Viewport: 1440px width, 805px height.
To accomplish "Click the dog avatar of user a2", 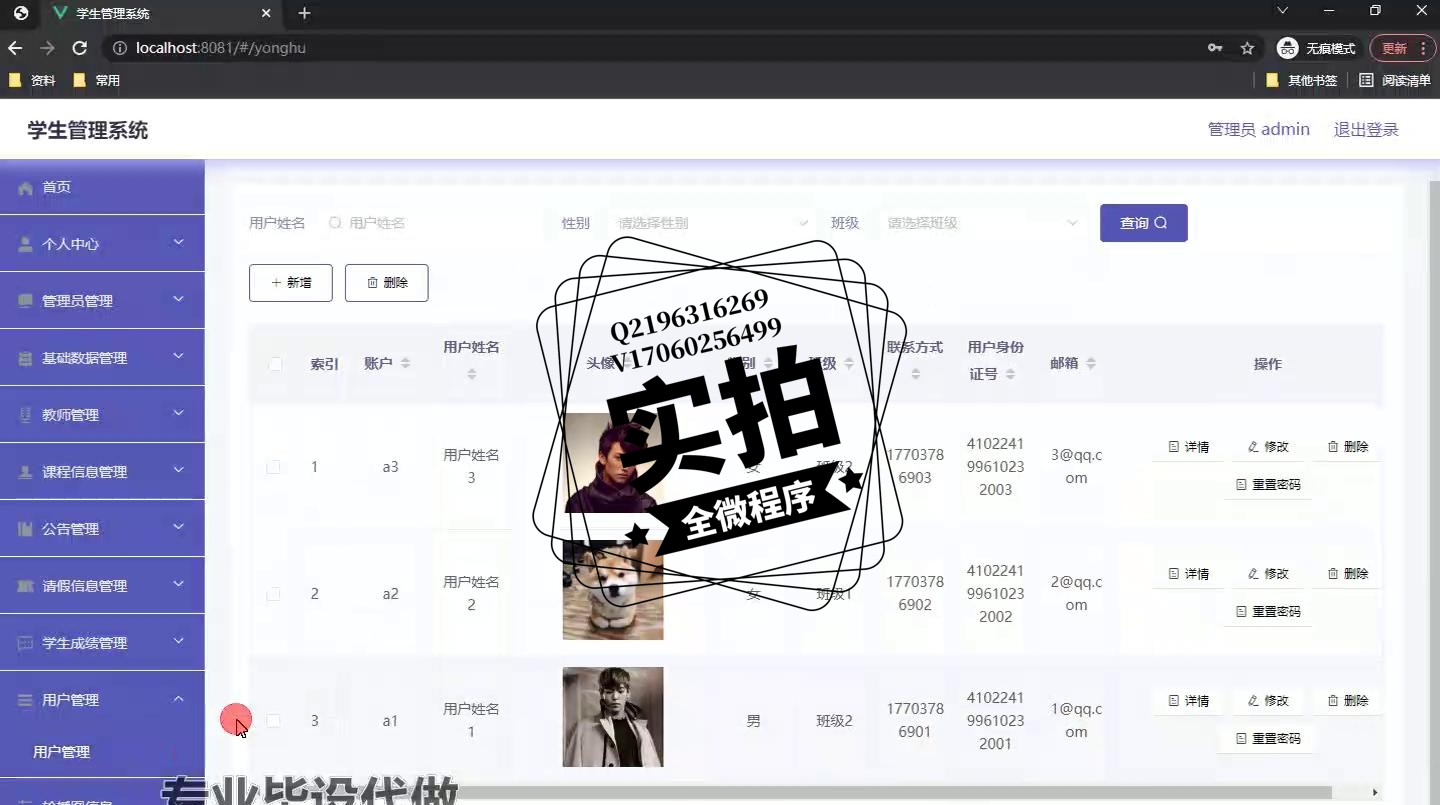I will point(613,590).
